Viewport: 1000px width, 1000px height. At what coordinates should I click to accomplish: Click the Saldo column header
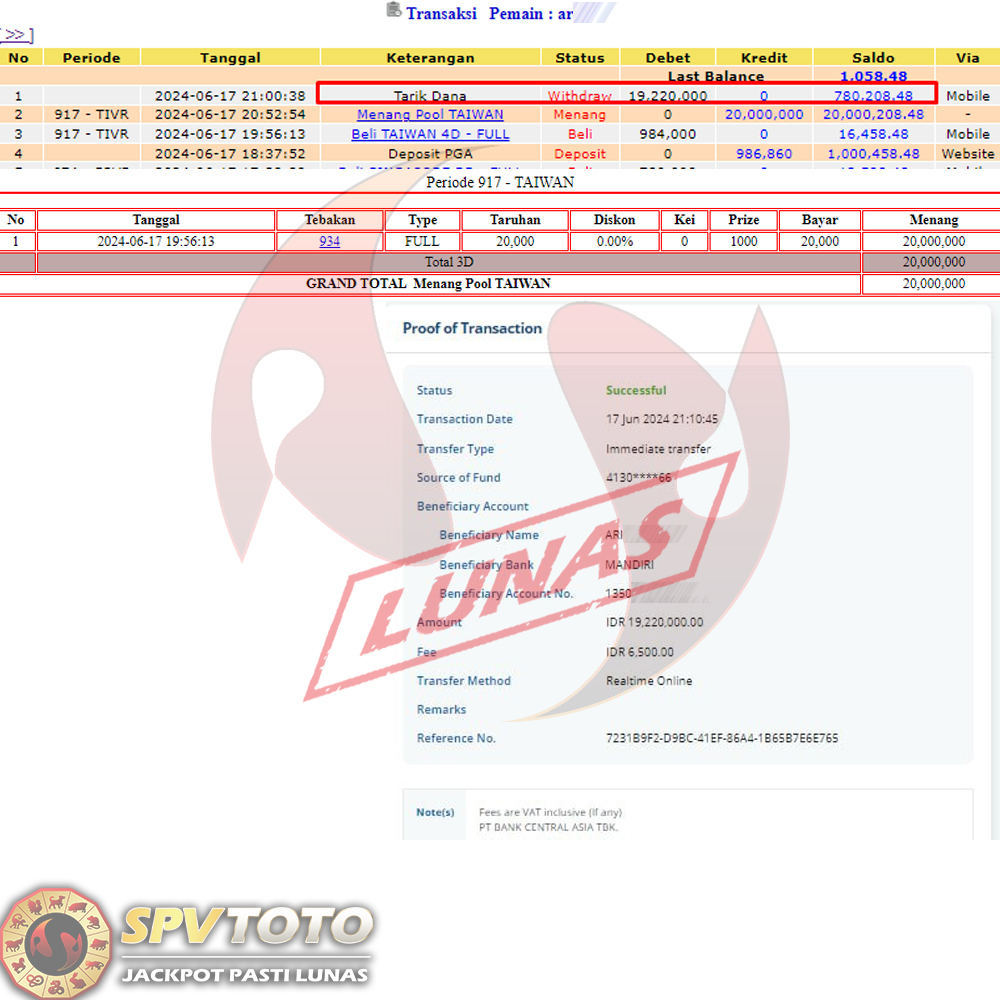873,58
